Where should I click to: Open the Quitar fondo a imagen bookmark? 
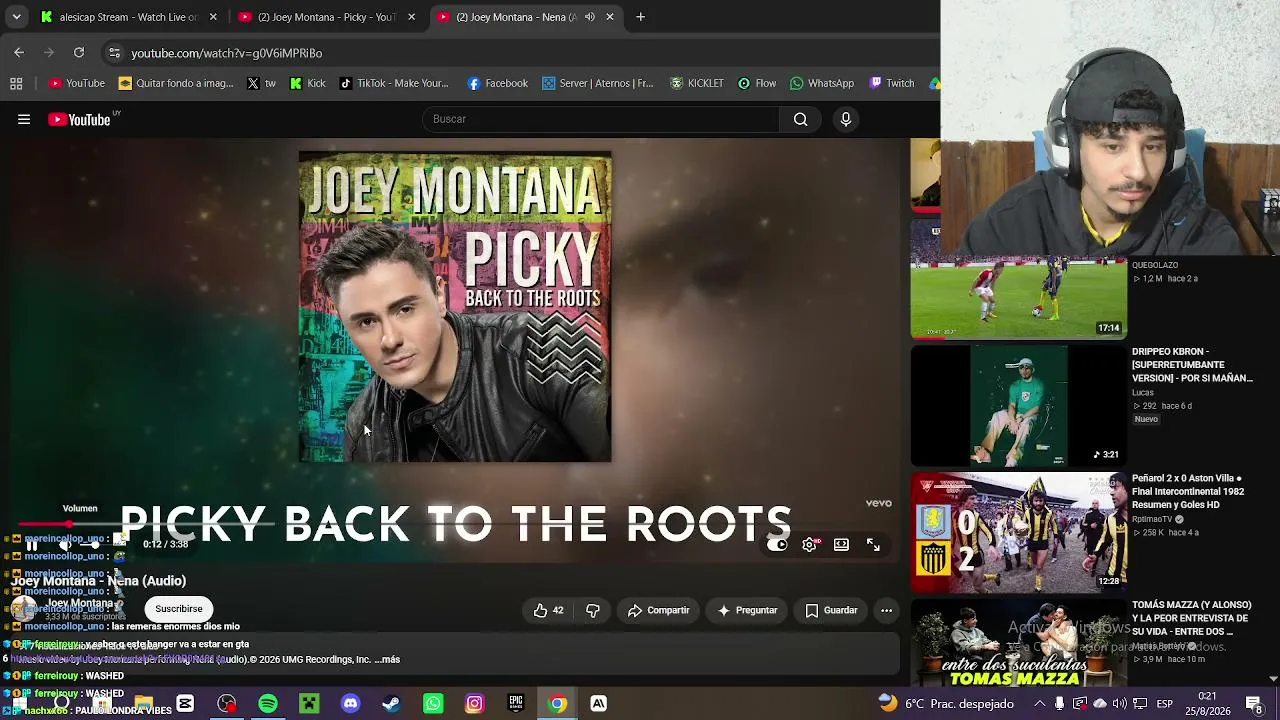(x=176, y=83)
